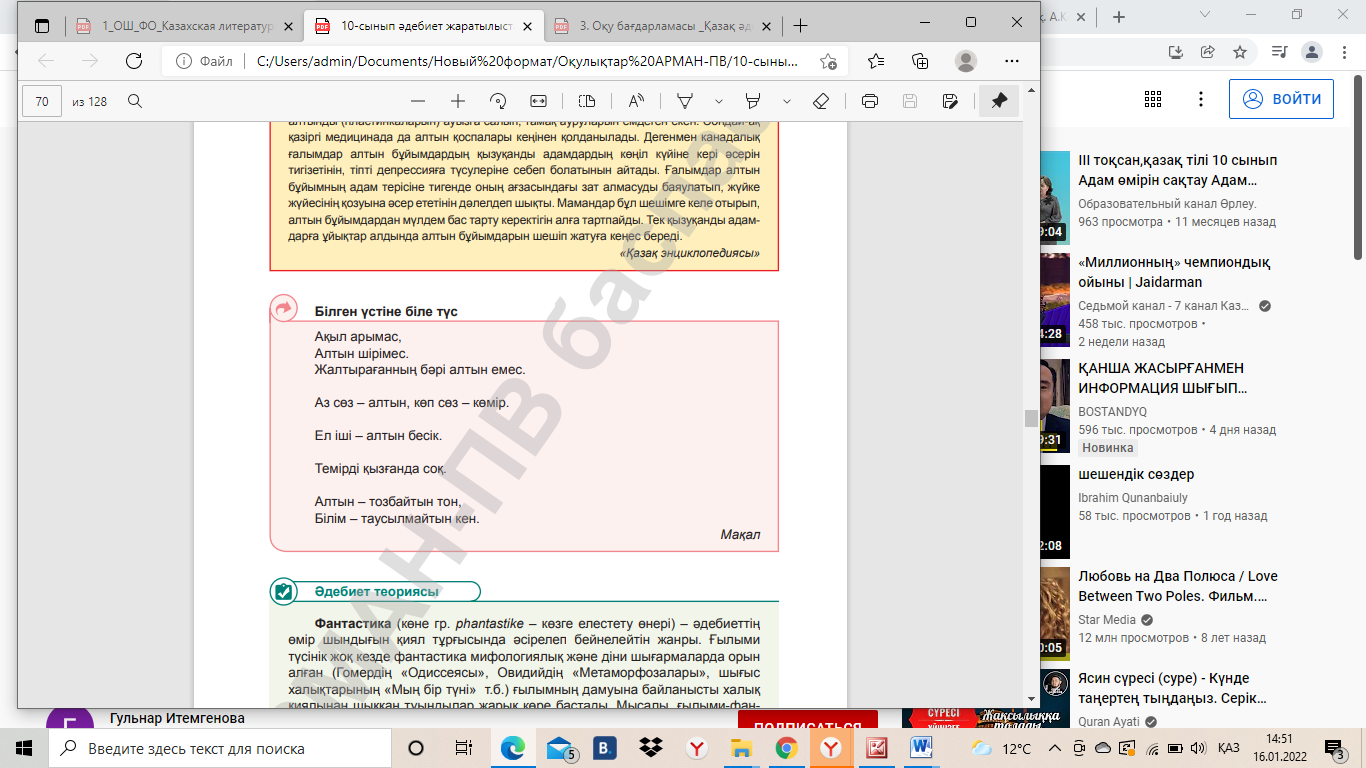Show hidden system tray icons
The width and height of the screenshot is (1366, 768).
pos(1053,748)
